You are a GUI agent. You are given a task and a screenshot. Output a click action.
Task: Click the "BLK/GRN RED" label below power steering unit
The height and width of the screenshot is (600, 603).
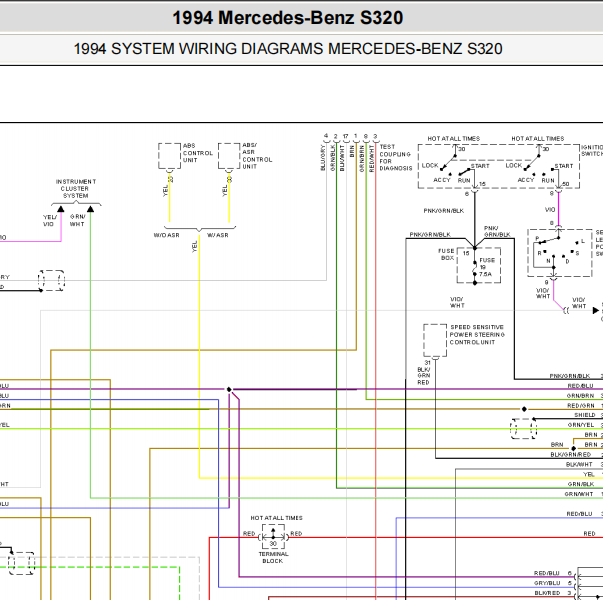(x=423, y=375)
